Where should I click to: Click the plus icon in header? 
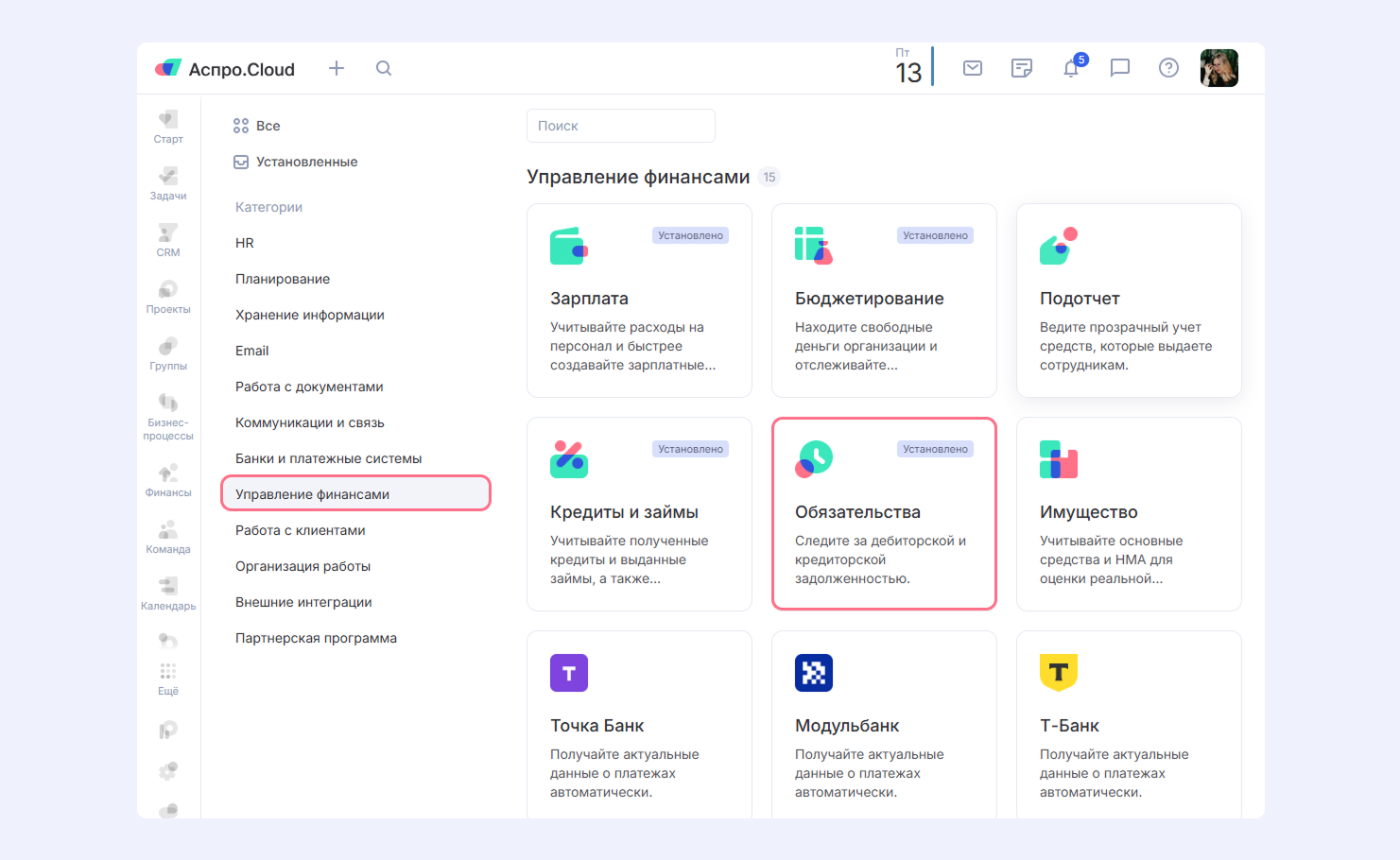coord(336,68)
